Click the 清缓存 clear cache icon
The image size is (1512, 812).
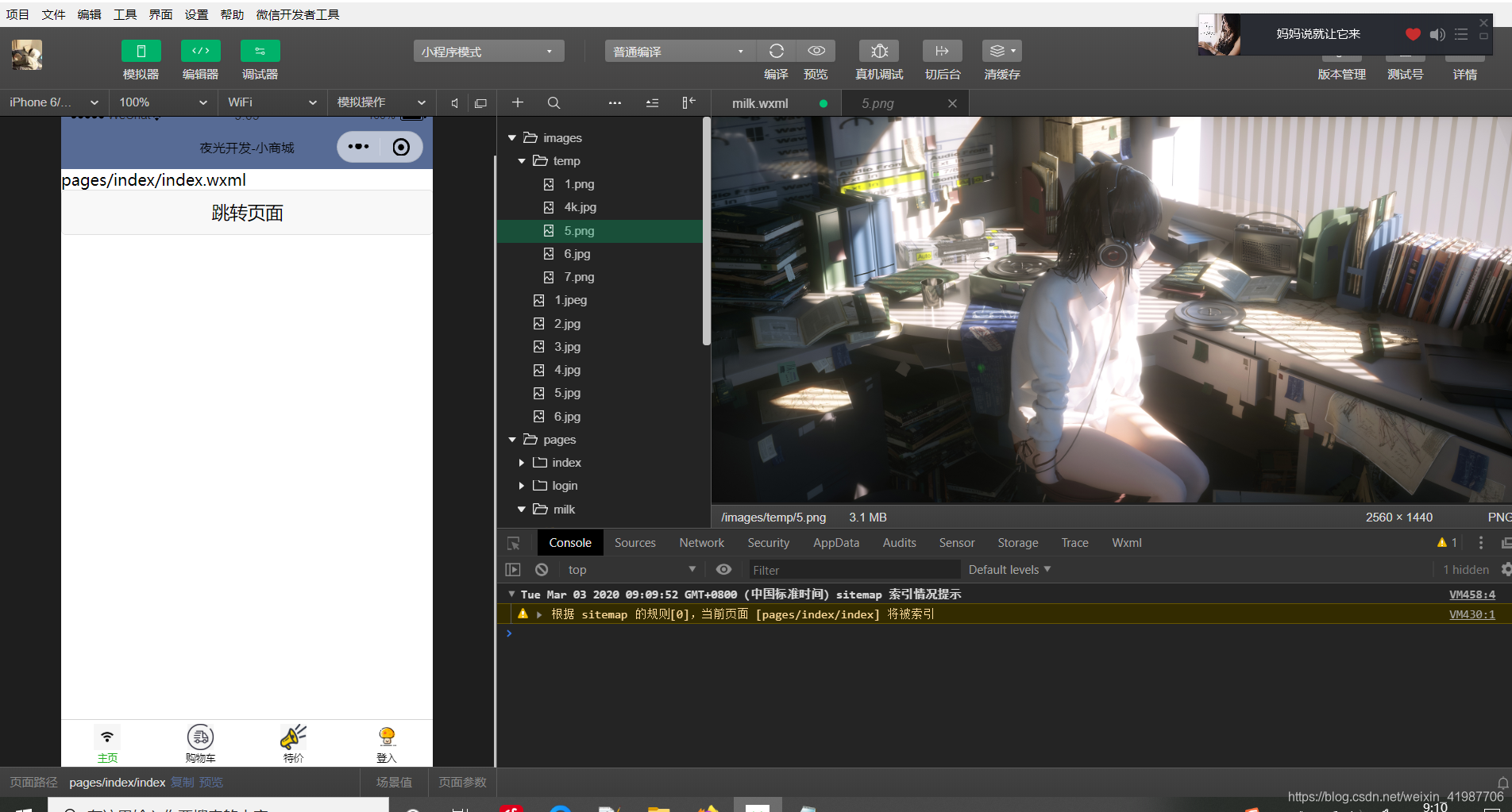click(x=1002, y=51)
